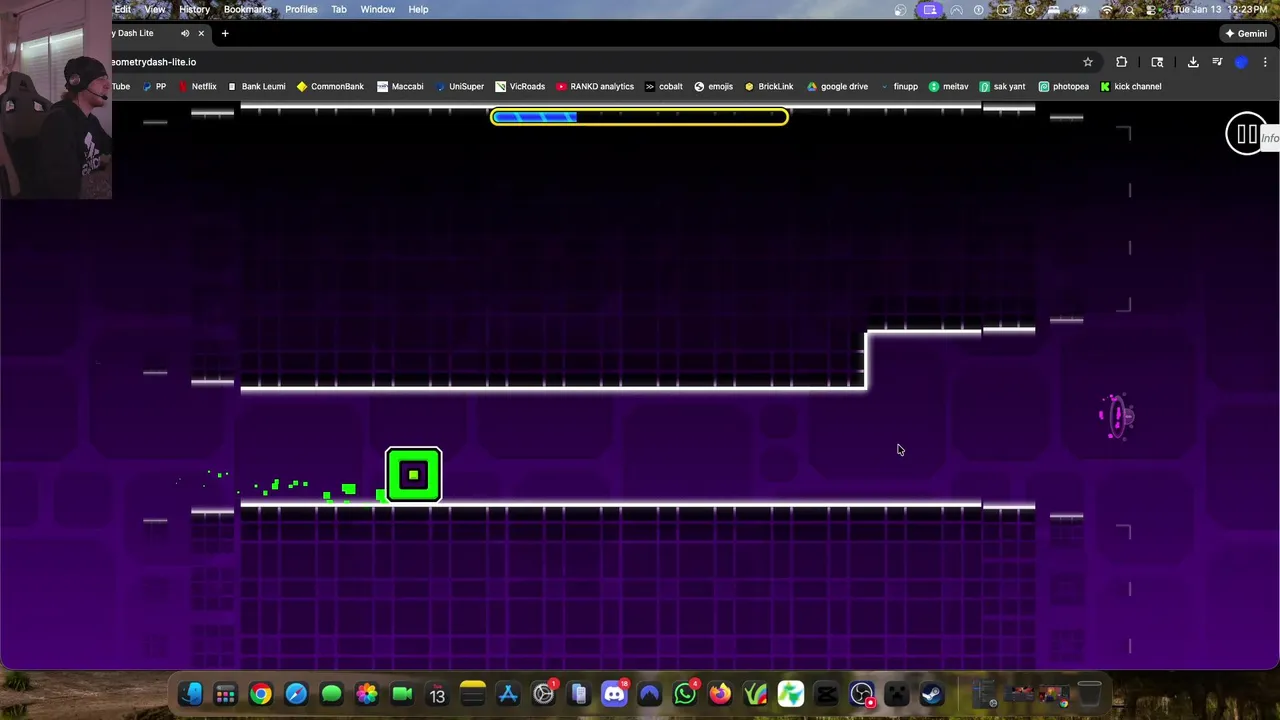This screenshot has height=720, width=1280.
Task: Open the PP bookmark
Action: click(154, 87)
